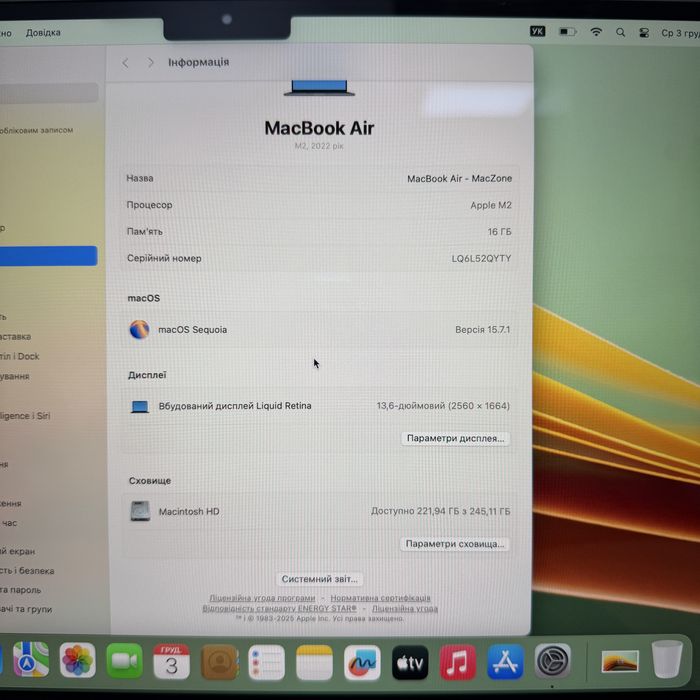The image size is (700, 700).
Task: Open the wallpaper image stack in Dock
Action: (620, 661)
